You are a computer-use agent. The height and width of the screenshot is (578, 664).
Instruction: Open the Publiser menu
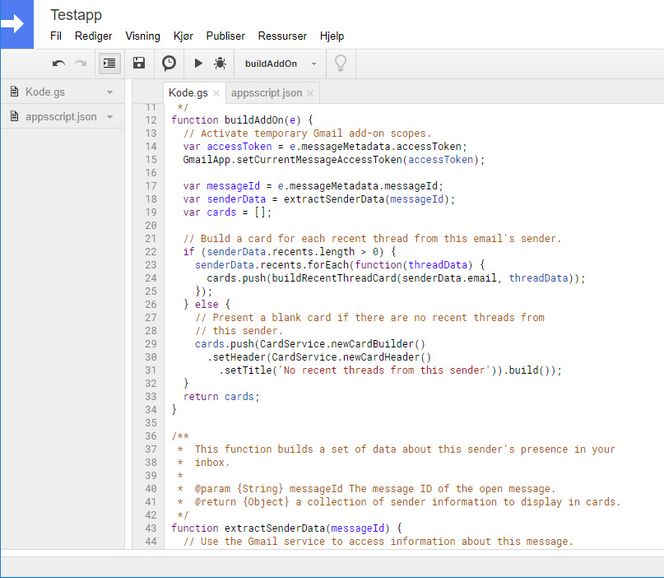point(225,36)
